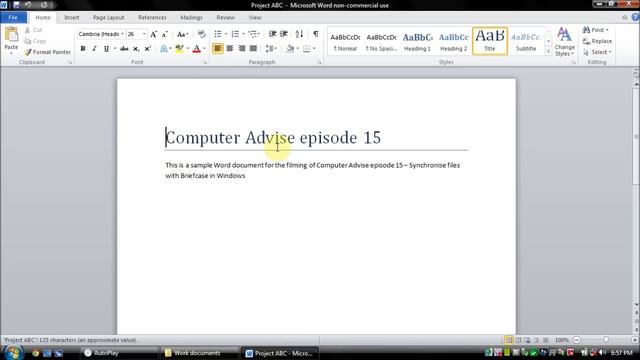The height and width of the screenshot is (360, 640).
Task: Click the shading paint bucket icon
Action: tap(290, 49)
